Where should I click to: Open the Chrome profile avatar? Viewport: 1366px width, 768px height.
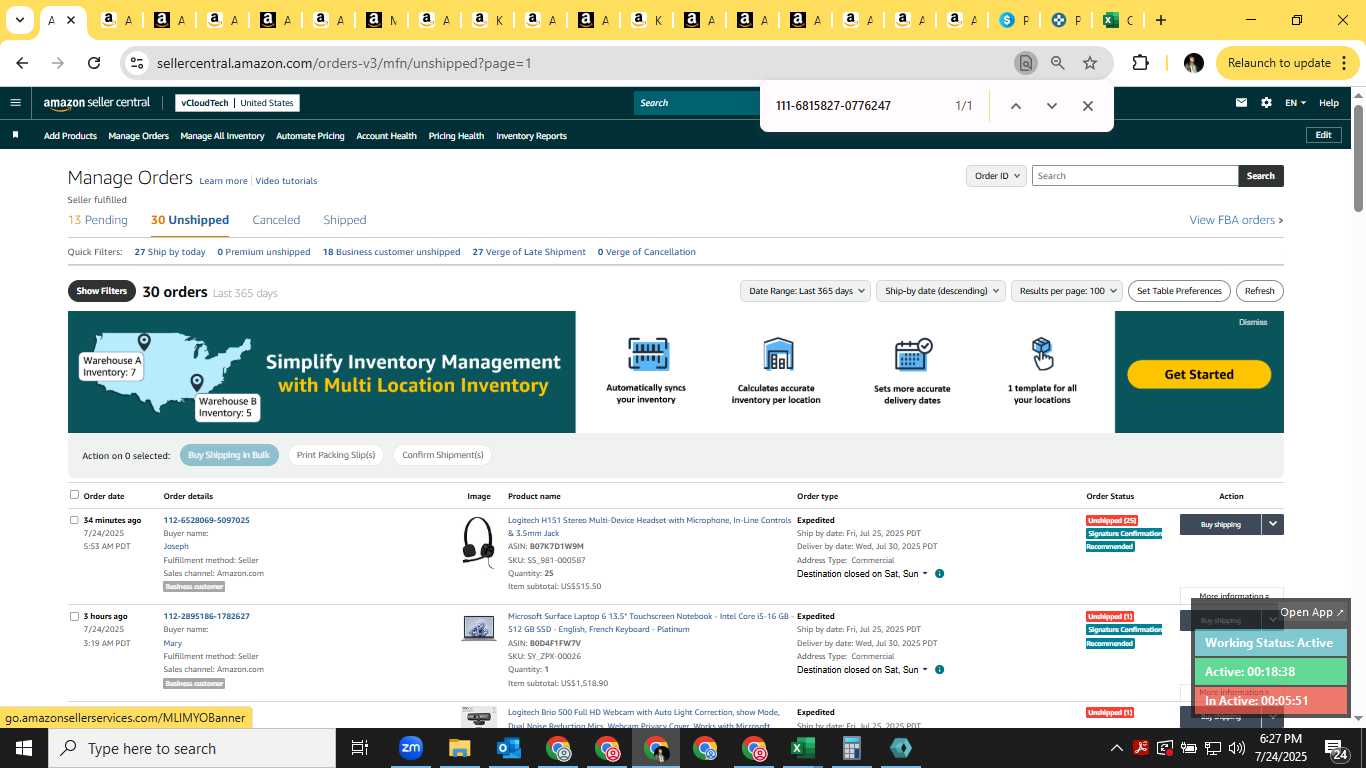[1193, 63]
